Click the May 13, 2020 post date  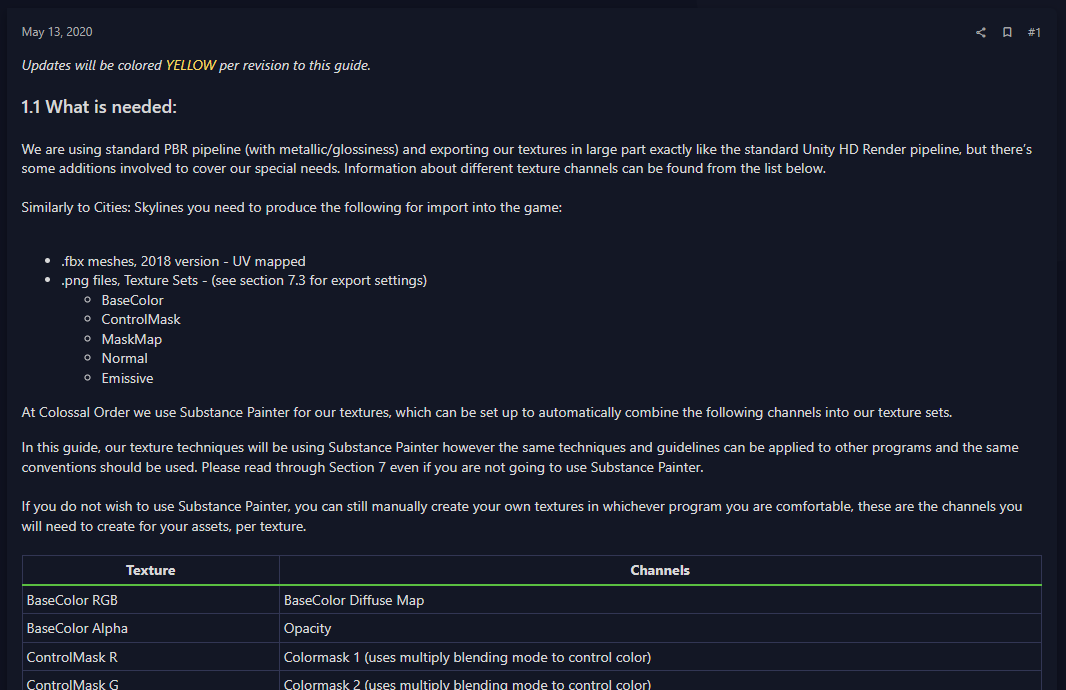click(57, 33)
